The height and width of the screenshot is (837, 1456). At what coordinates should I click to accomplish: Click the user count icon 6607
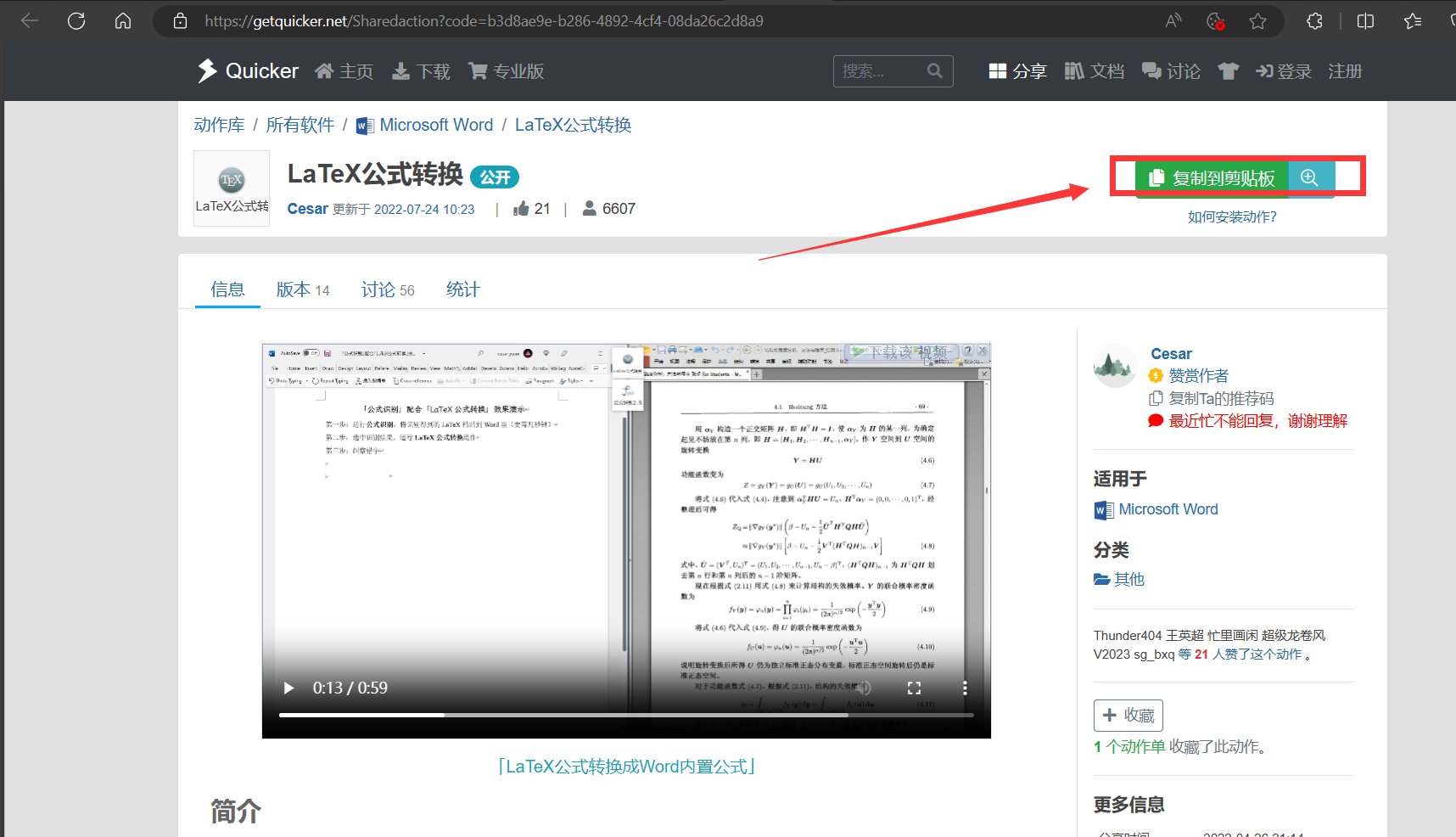(589, 209)
